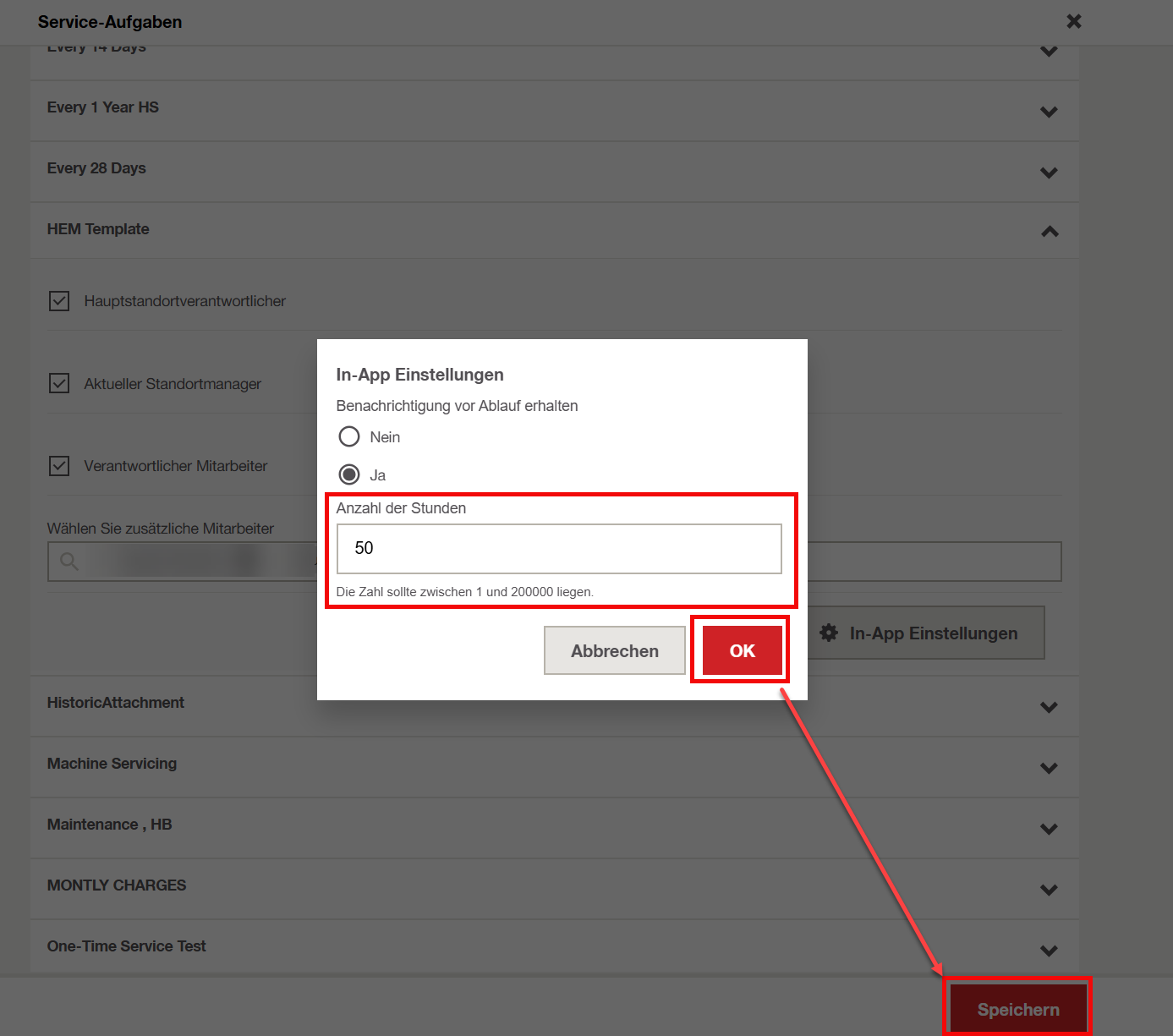Screen dimensions: 1173x1036
Task: Expand the One-Time Service Test section
Action: 1049,951
